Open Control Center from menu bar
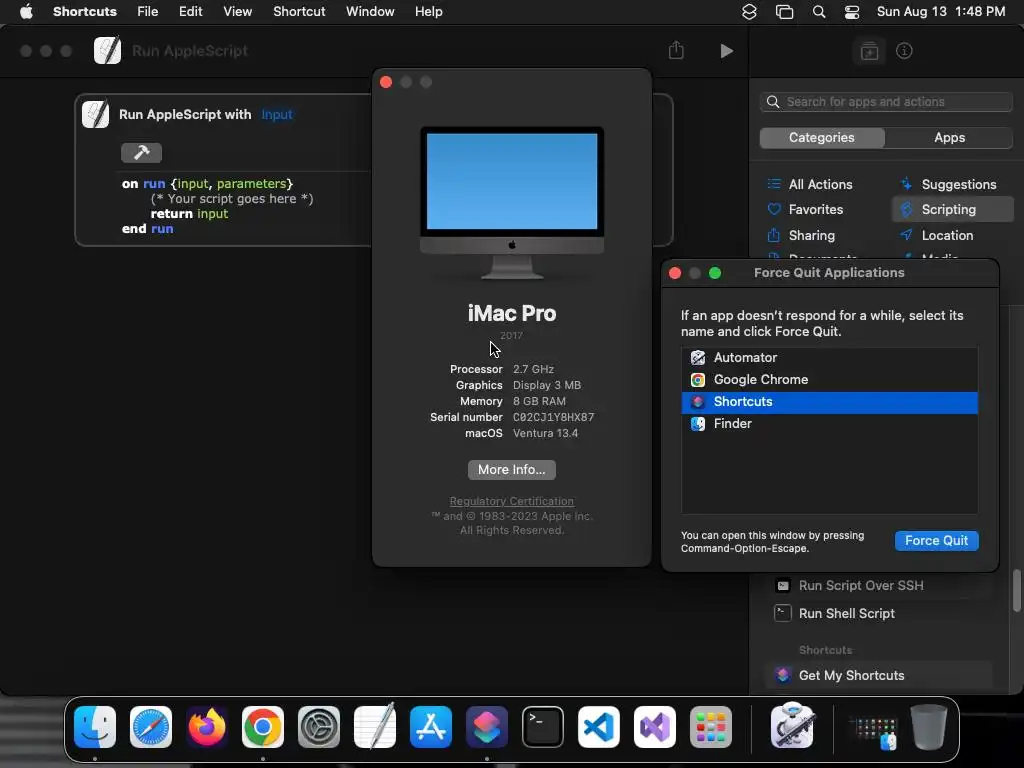This screenshot has height=768, width=1024. click(852, 12)
